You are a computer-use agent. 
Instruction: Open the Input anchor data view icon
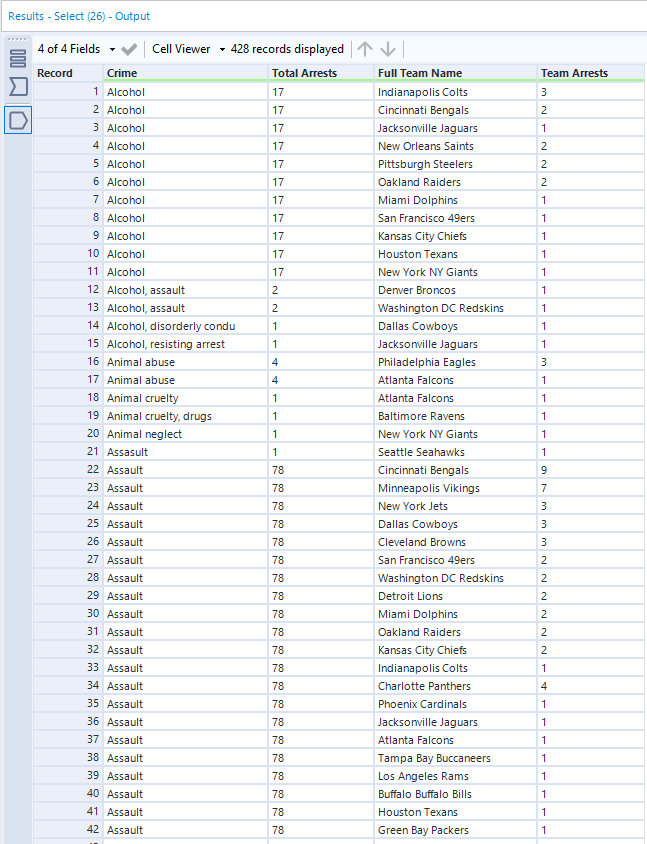pos(18,86)
